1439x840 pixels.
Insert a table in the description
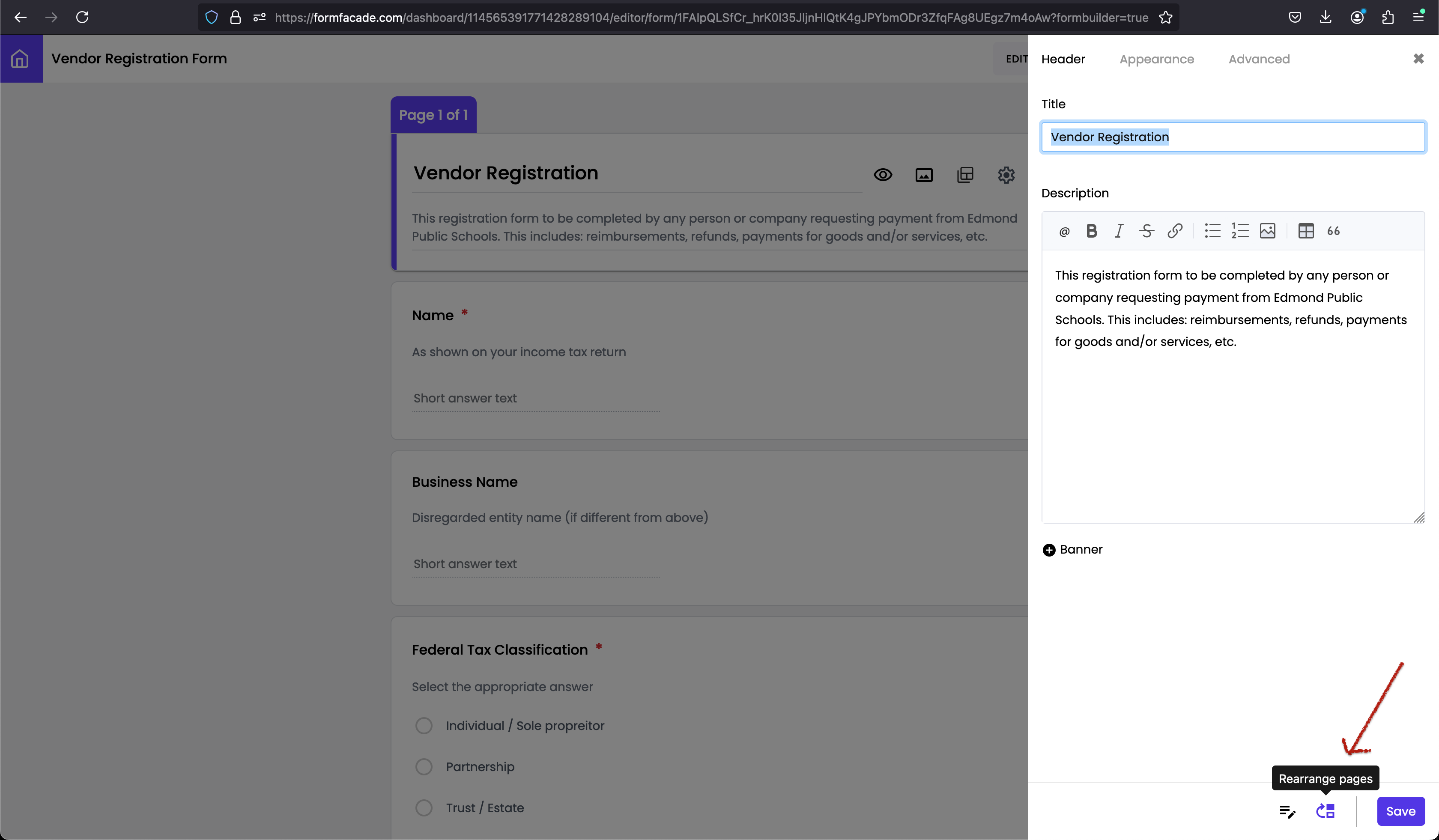(1305, 231)
